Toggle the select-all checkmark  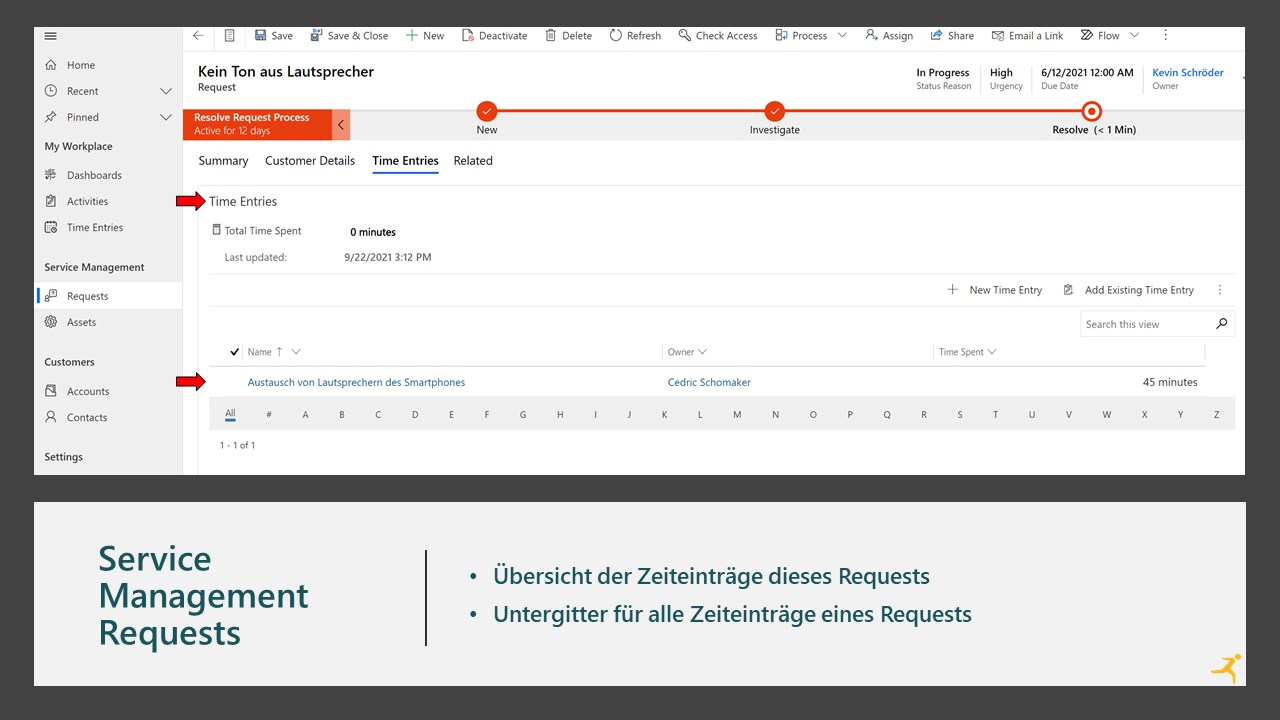click(235, 352)
